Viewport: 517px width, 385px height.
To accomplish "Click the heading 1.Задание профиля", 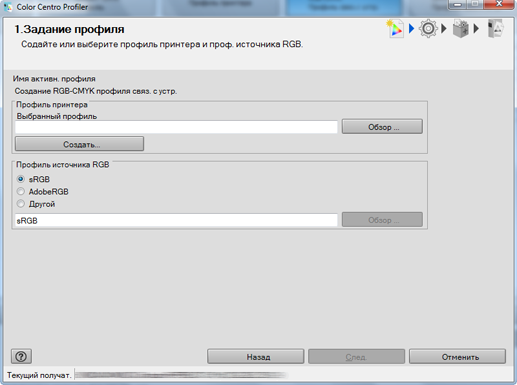I will pyautogui.click(x=69, y=29).
